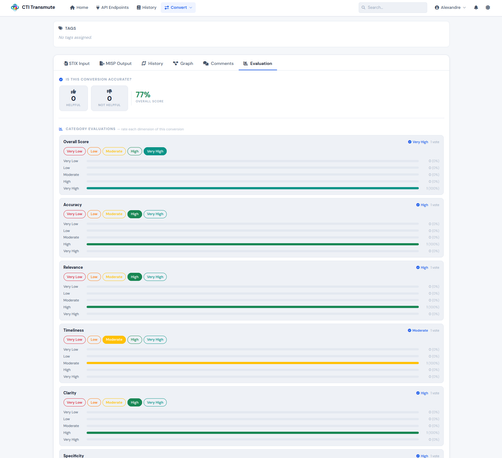Rate Clarity as Moderate

pyautogui.click(x=114, y=402)
